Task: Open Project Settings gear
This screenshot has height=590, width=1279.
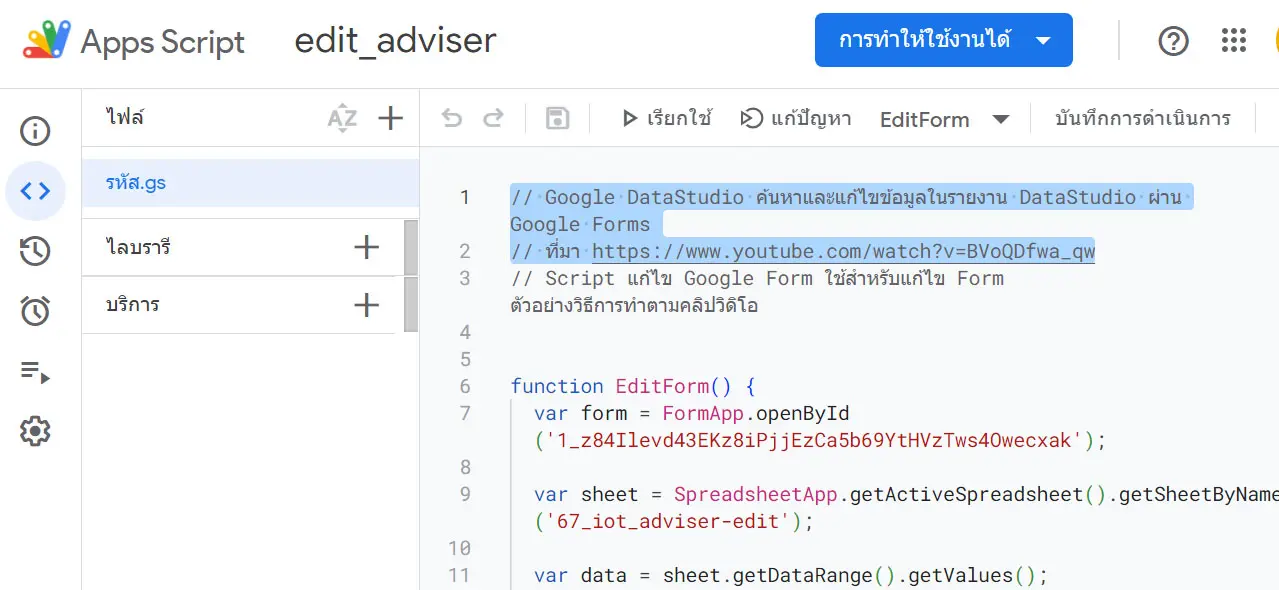Action: click(36, 430)
